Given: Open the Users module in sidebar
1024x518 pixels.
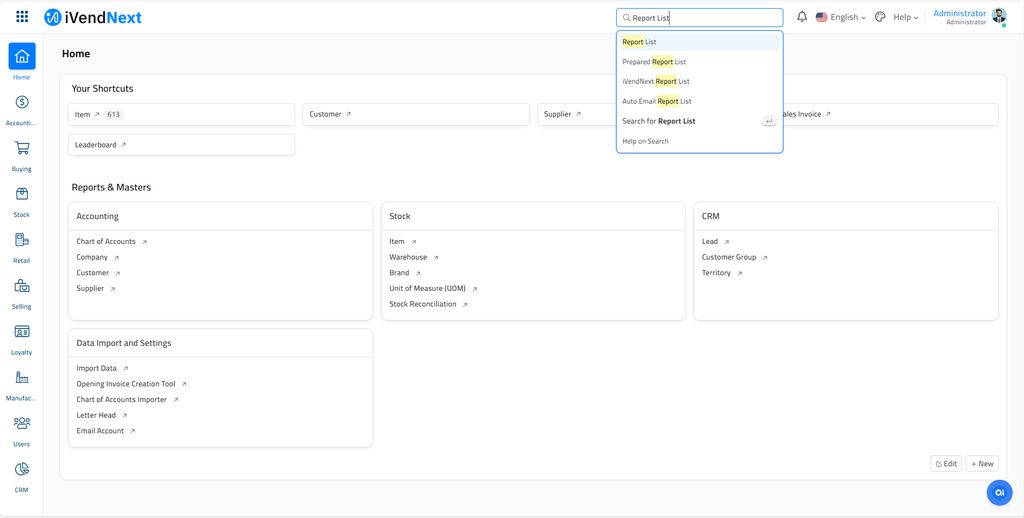Looking at the screenshot, I should 22,430.
